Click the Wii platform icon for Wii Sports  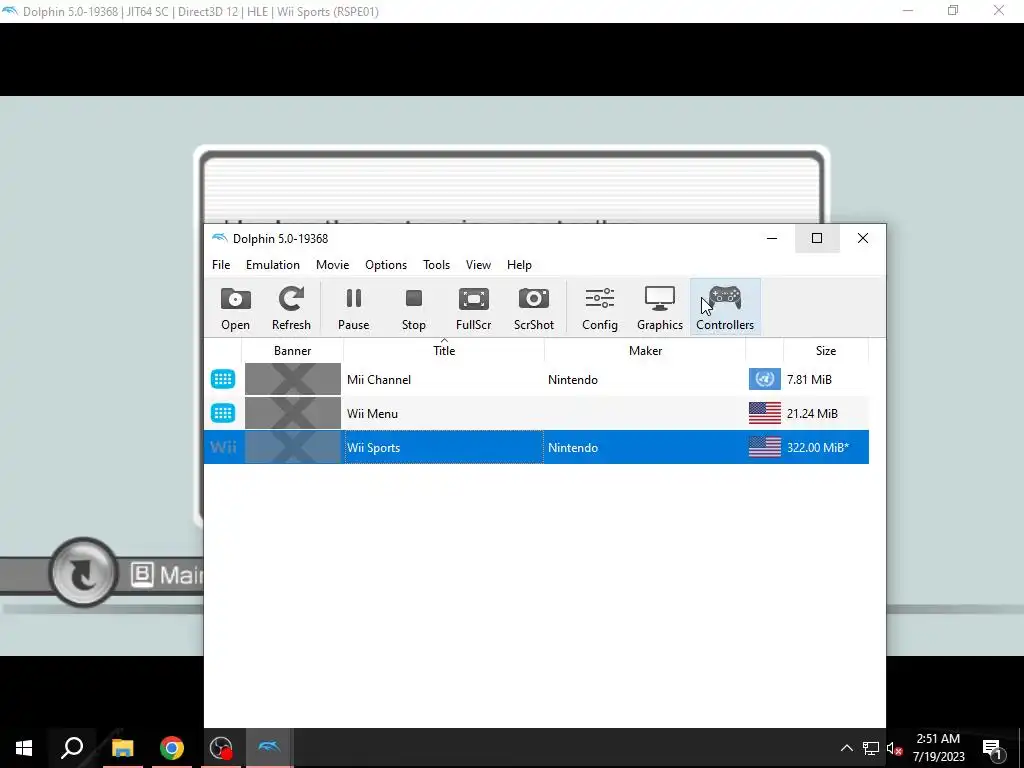223,447
